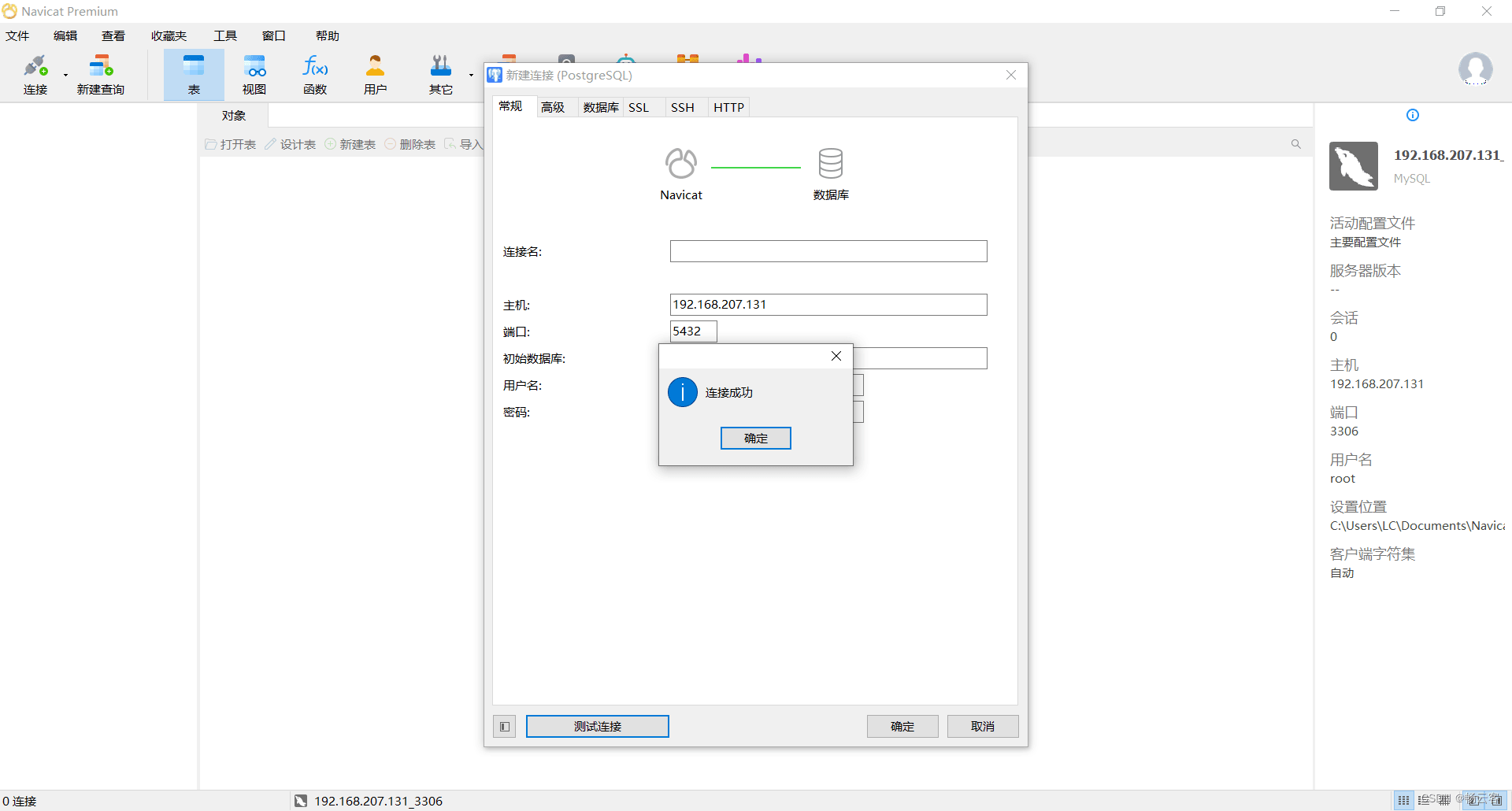
Task: Click the '0 连接' status bar text
Action: (x=20, y=801)
